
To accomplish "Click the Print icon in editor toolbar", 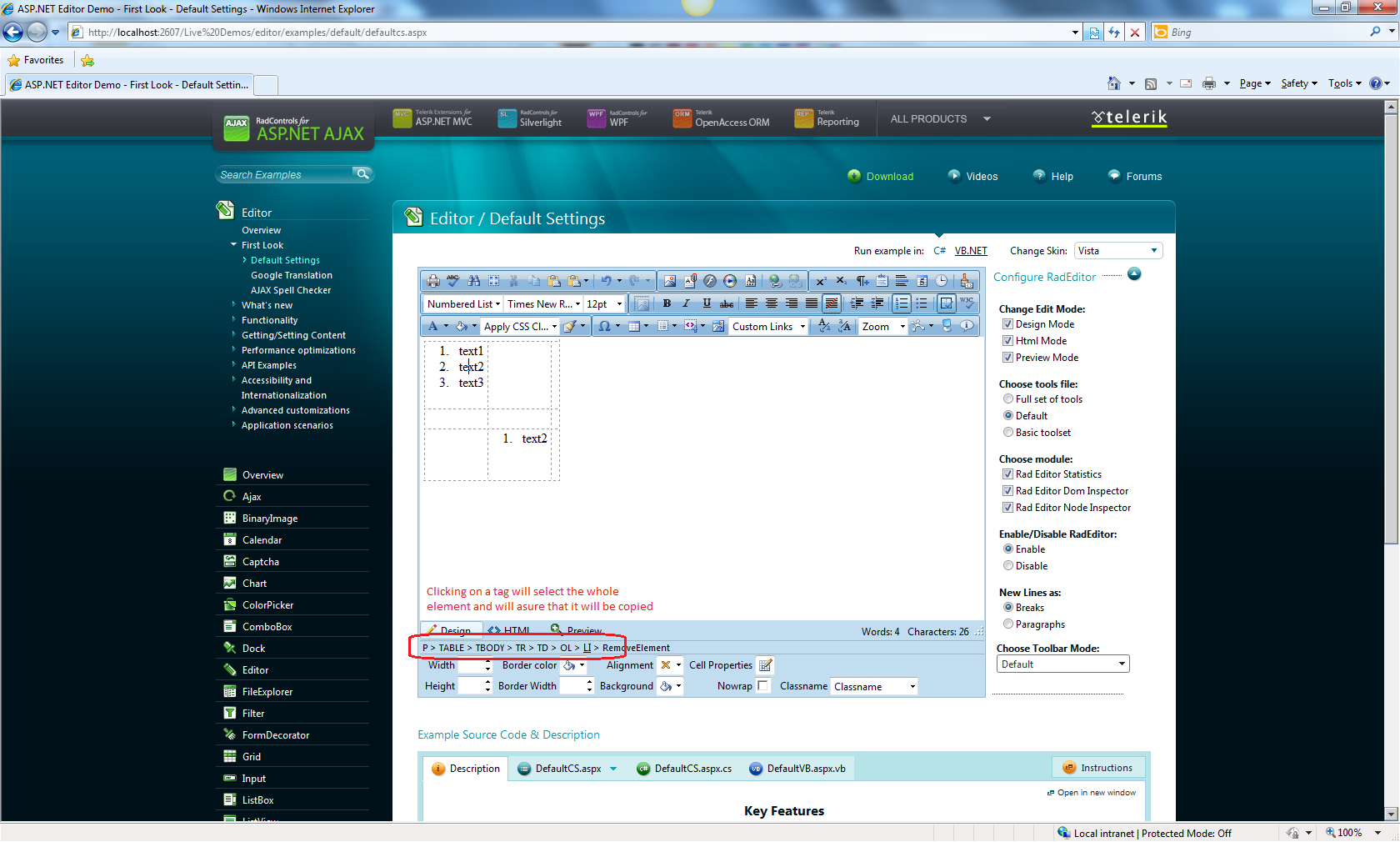I will (433, 281).
